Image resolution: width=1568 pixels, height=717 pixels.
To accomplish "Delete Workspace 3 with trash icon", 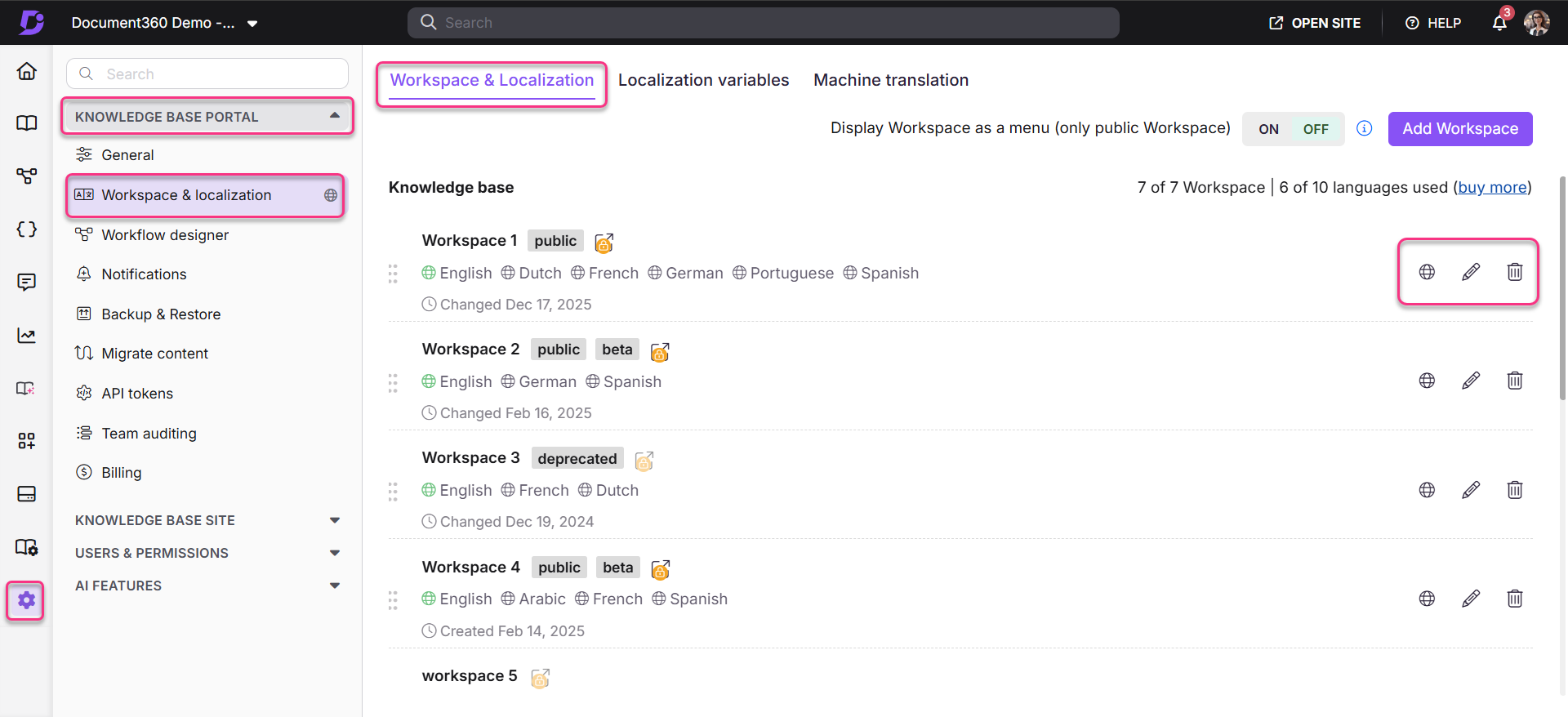I will 1515,490.
